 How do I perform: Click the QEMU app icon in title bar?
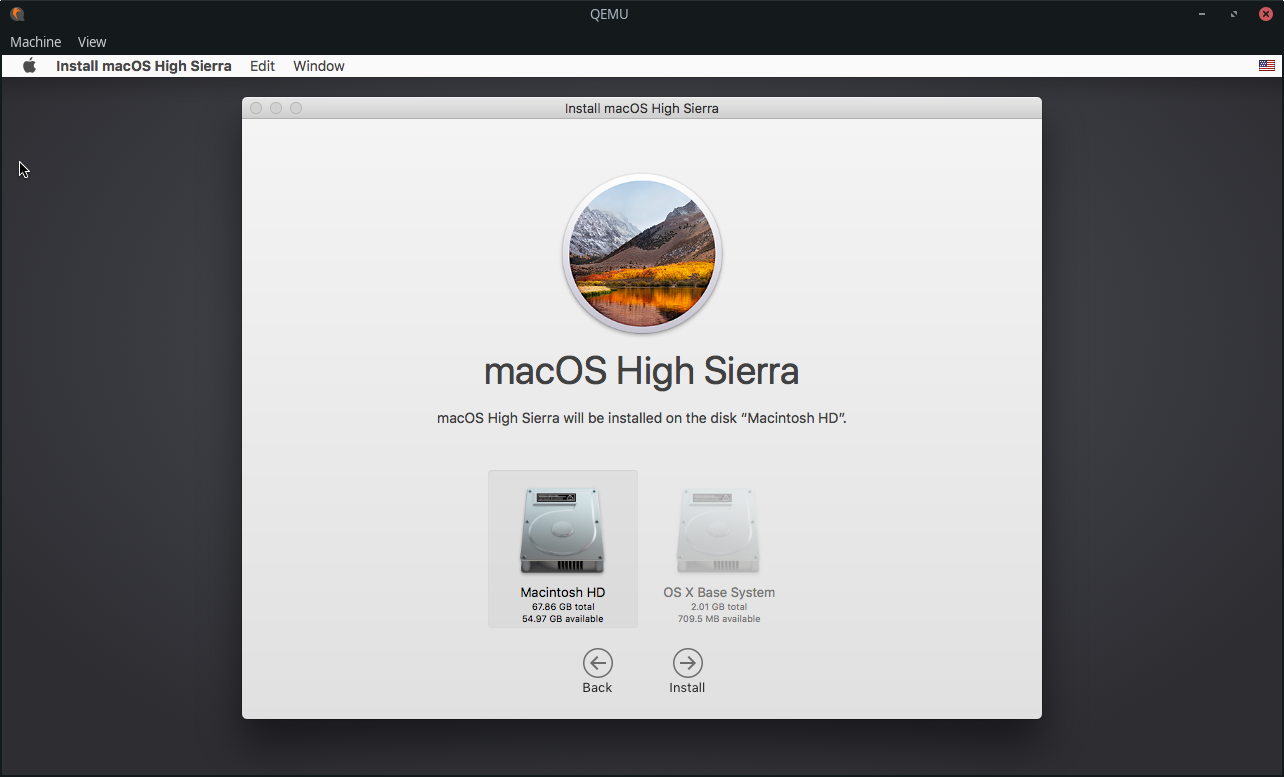click(x=17, y=14)
